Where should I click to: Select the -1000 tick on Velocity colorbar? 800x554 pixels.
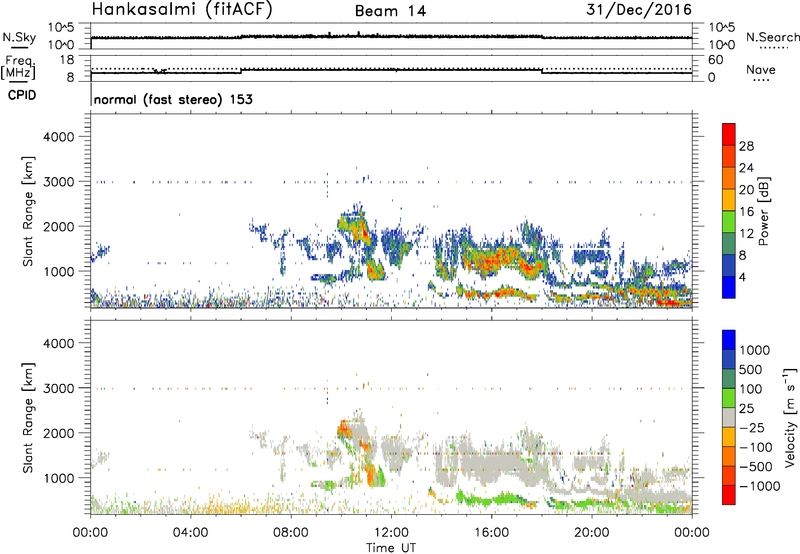tap(760, 486)
